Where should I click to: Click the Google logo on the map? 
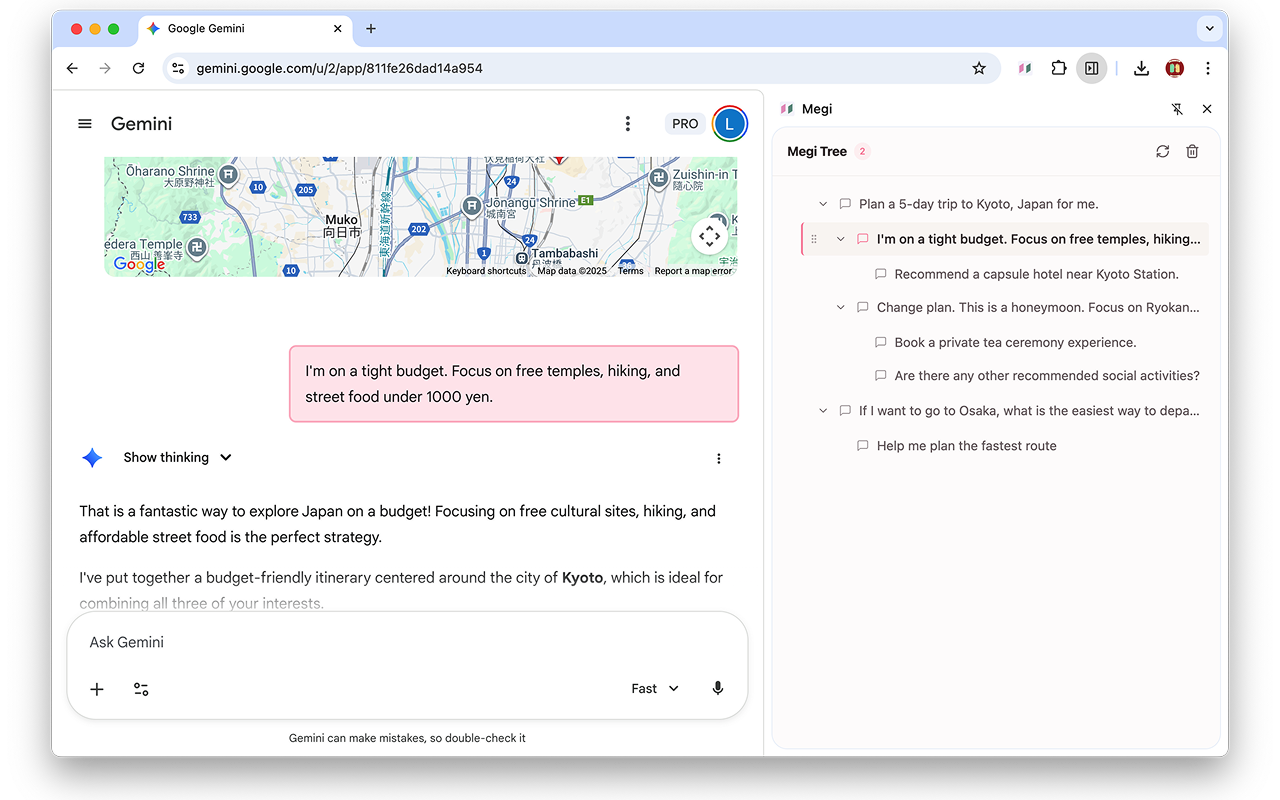coord(139,264)
